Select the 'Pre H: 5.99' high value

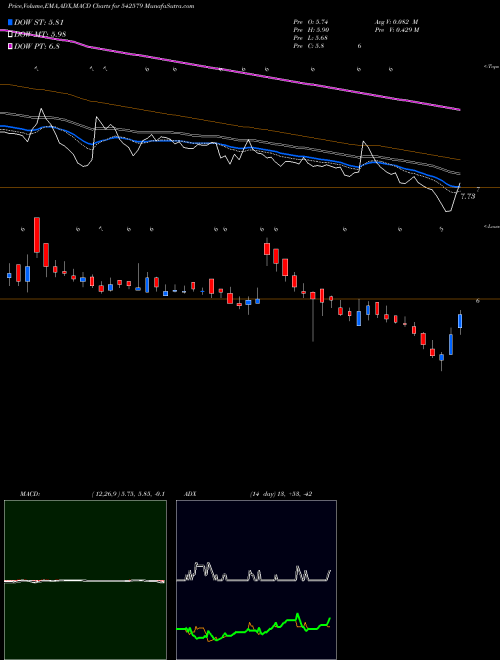click(x=311, y=29)
